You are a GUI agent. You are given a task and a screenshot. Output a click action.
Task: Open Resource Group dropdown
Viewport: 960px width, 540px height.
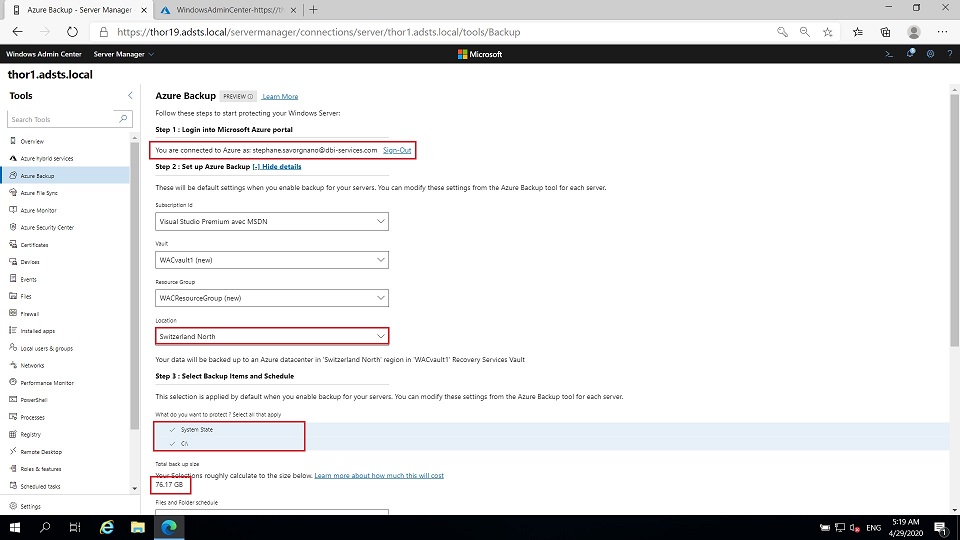(x=272, y=298)
